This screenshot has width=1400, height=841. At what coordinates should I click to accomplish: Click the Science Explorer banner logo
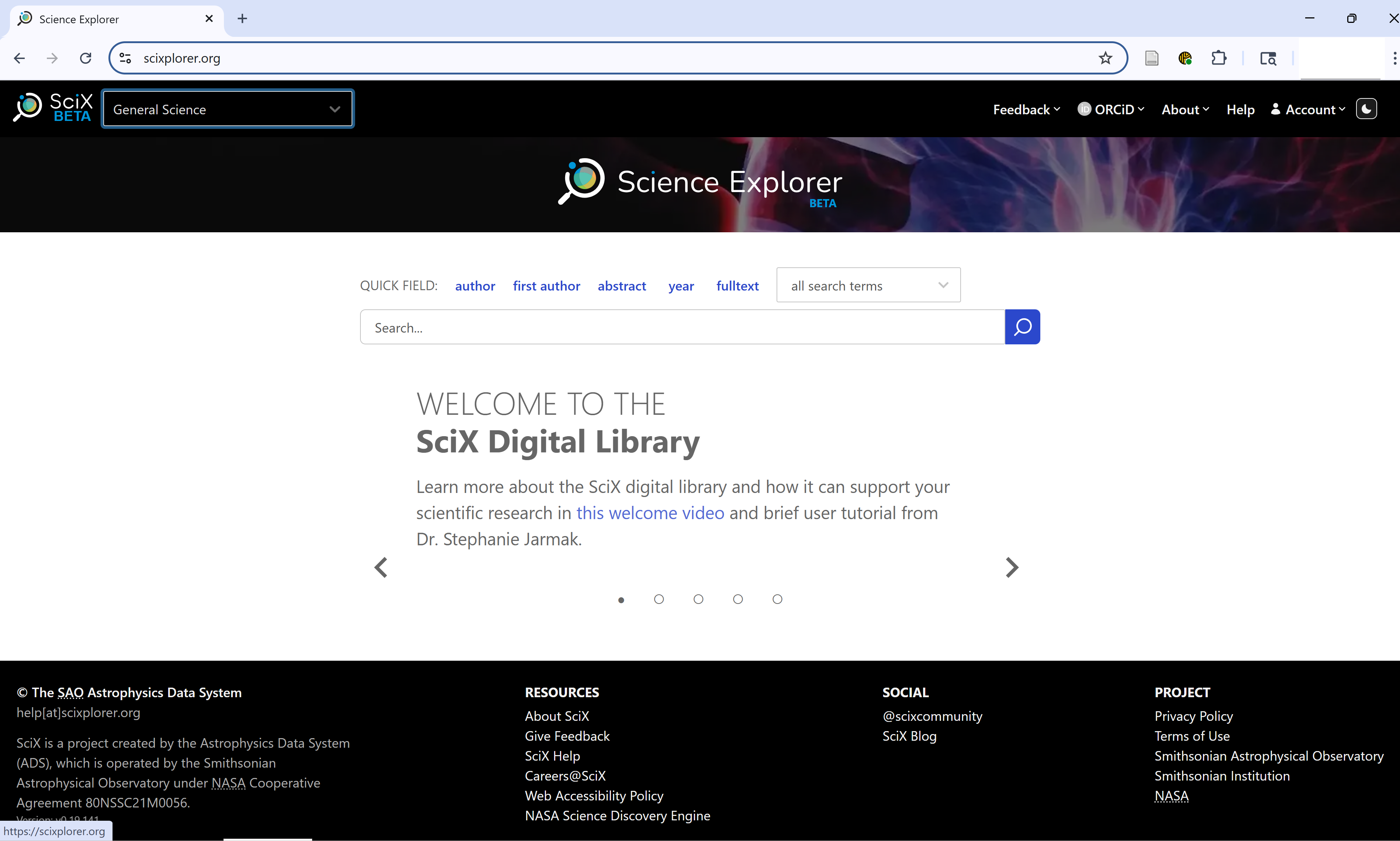pos(700,182)
